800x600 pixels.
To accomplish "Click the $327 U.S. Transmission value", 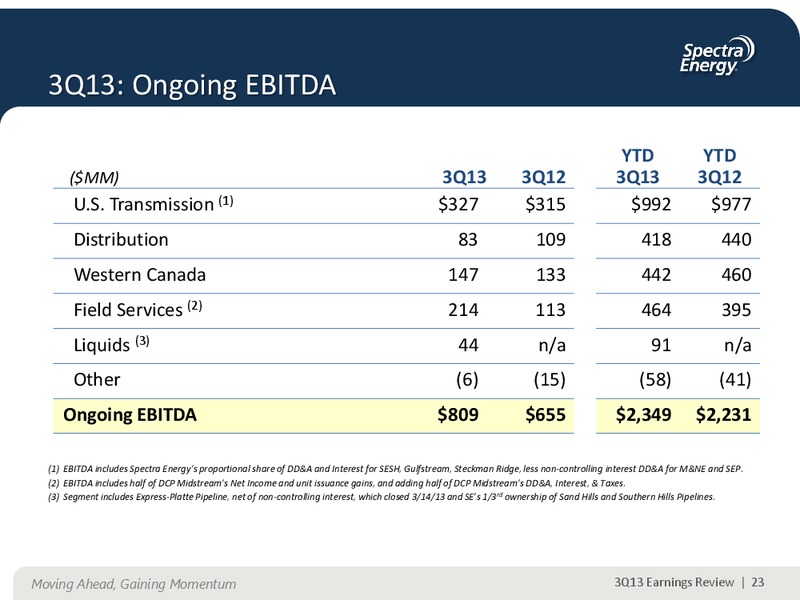I will (x=458, y=204).
